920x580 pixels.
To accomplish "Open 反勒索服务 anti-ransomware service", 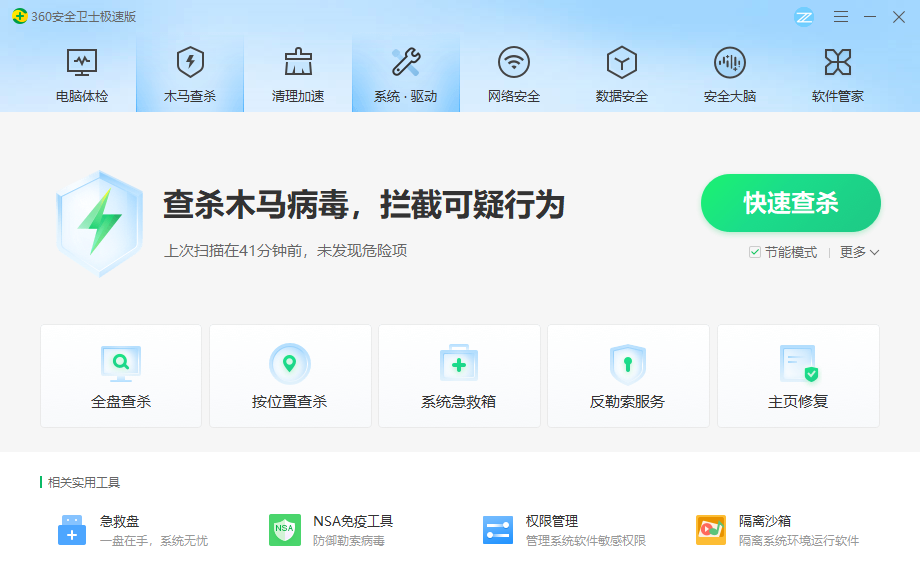I will click(x=627, y=375).
